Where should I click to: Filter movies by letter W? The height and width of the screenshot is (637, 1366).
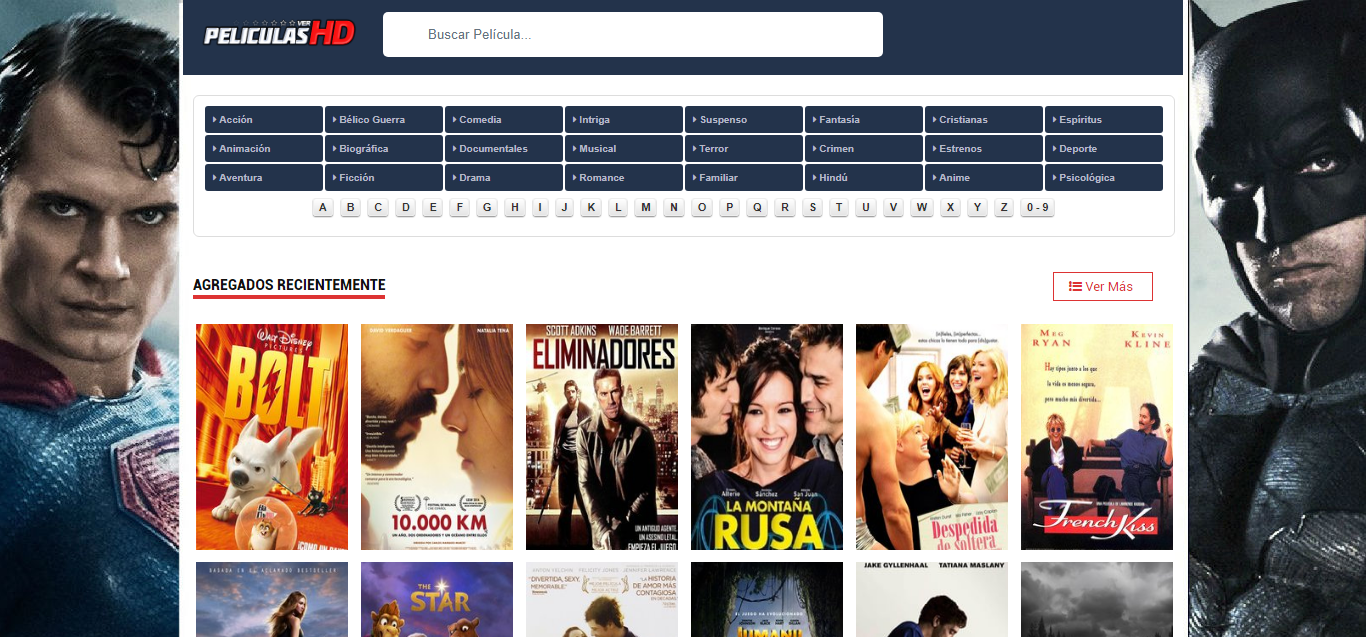coord(922,208)
